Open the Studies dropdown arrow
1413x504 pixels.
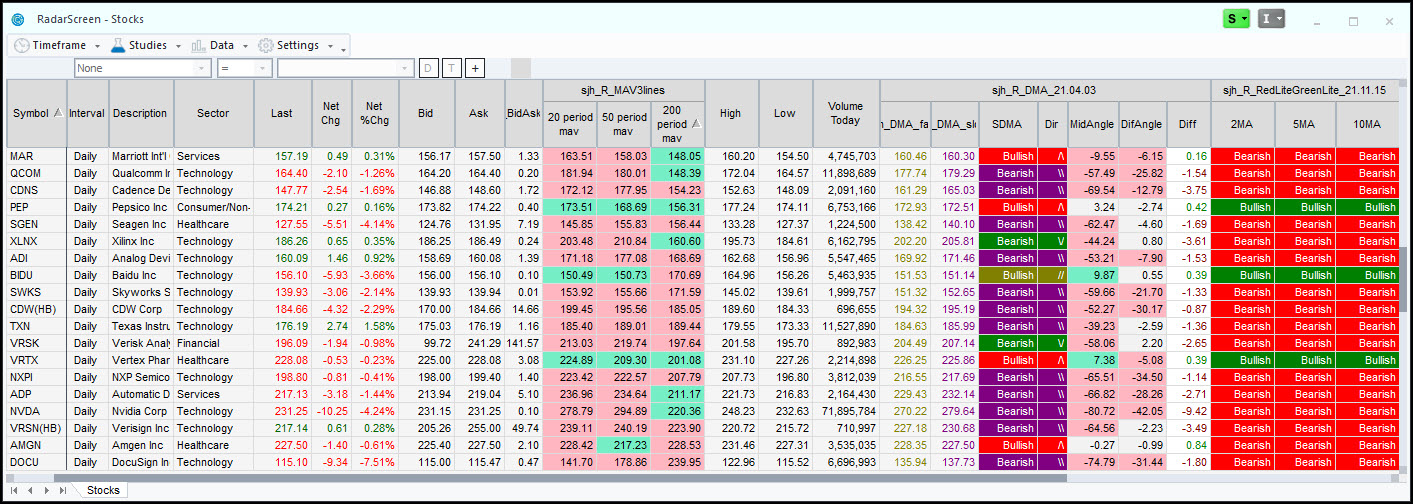178,46
